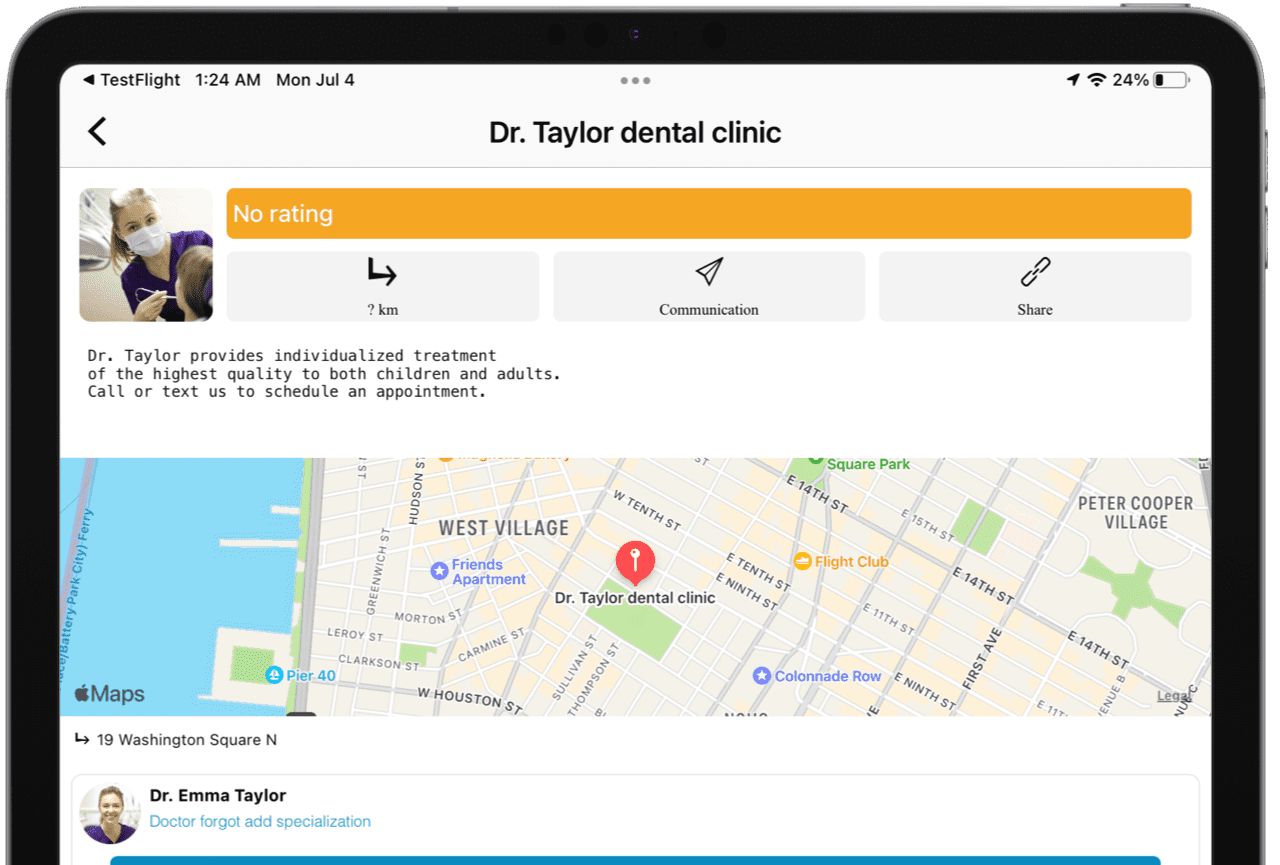Tap the Apple Maps logo
This screenshot has width=1280, height=865.
coord(110,693)
